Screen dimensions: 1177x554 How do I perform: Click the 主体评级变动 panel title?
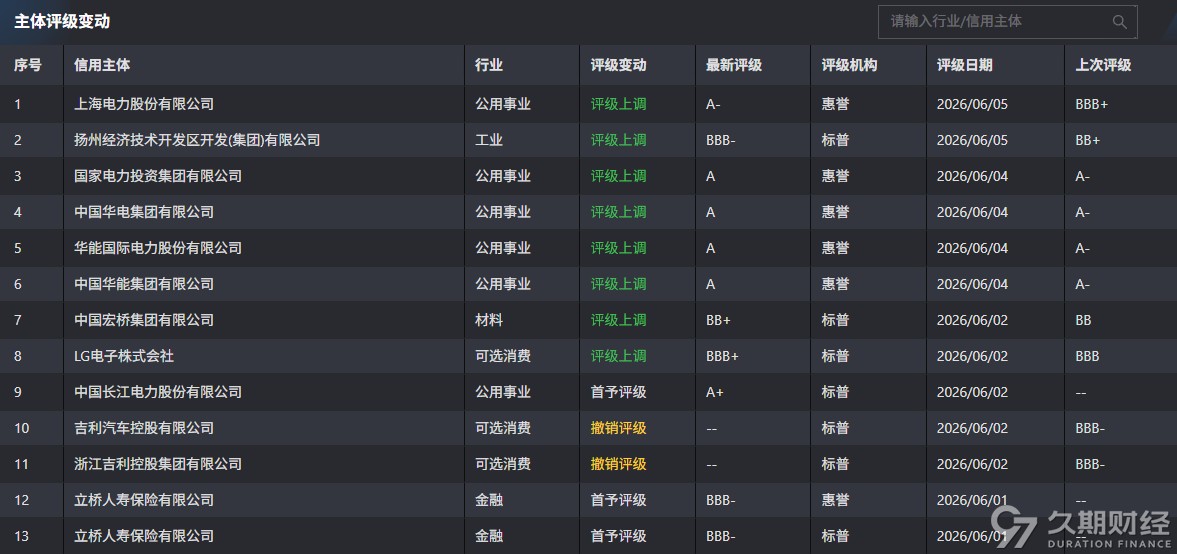click(62, 22)
